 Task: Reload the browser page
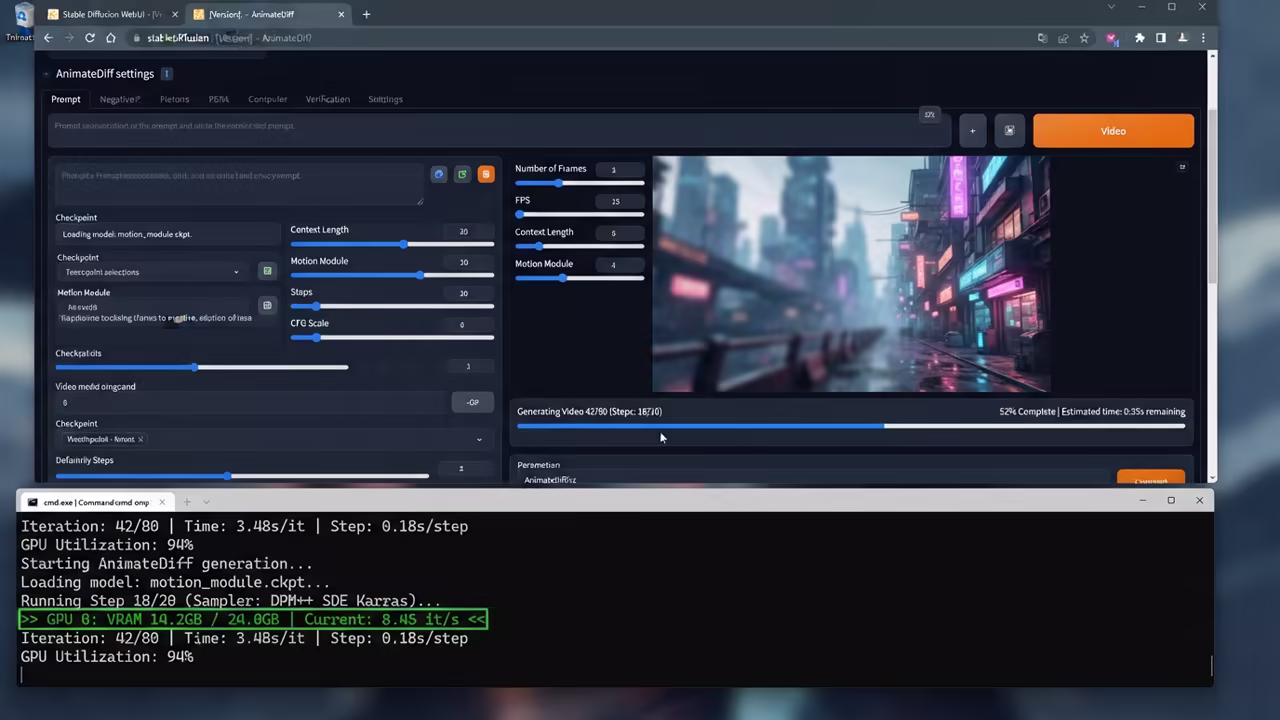pyautogui.click(x=90, y=38)
